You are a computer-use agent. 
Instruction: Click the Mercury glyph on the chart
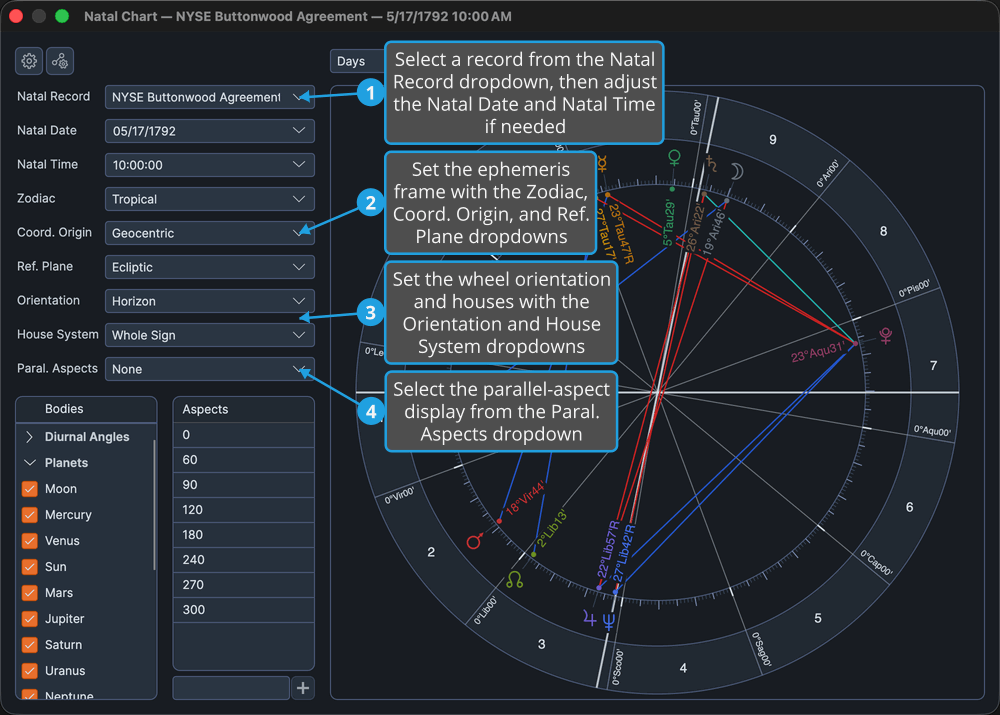pos(601,163)
